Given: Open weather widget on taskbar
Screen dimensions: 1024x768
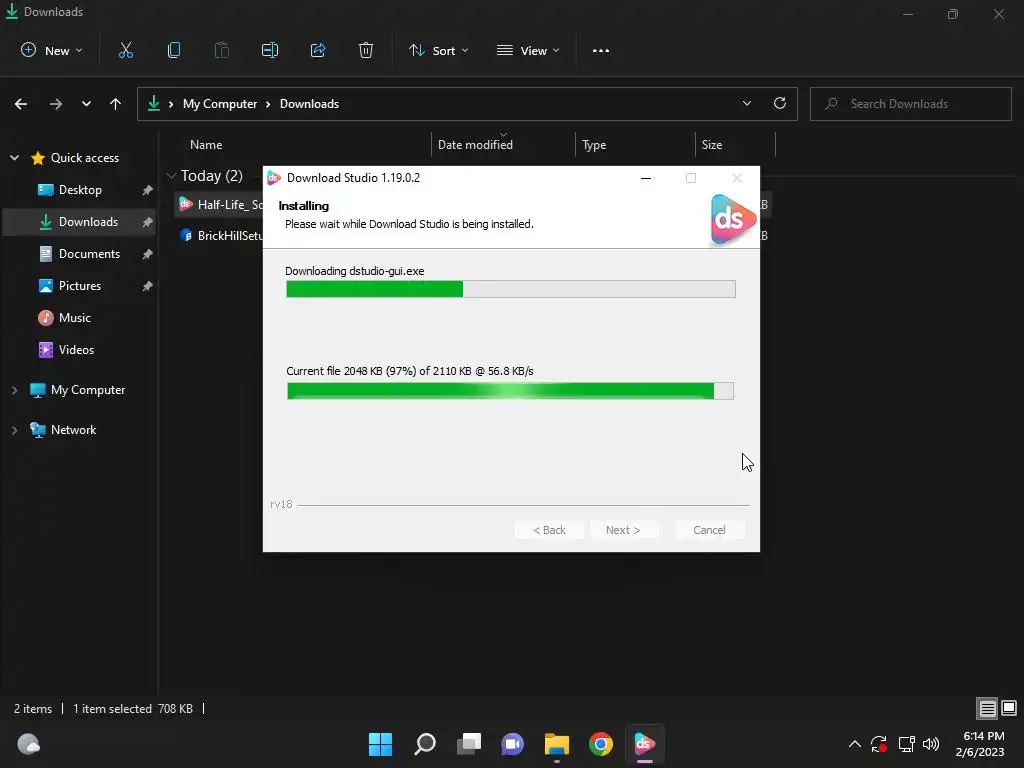Looking at the screenshot, I should click(28, 744).
